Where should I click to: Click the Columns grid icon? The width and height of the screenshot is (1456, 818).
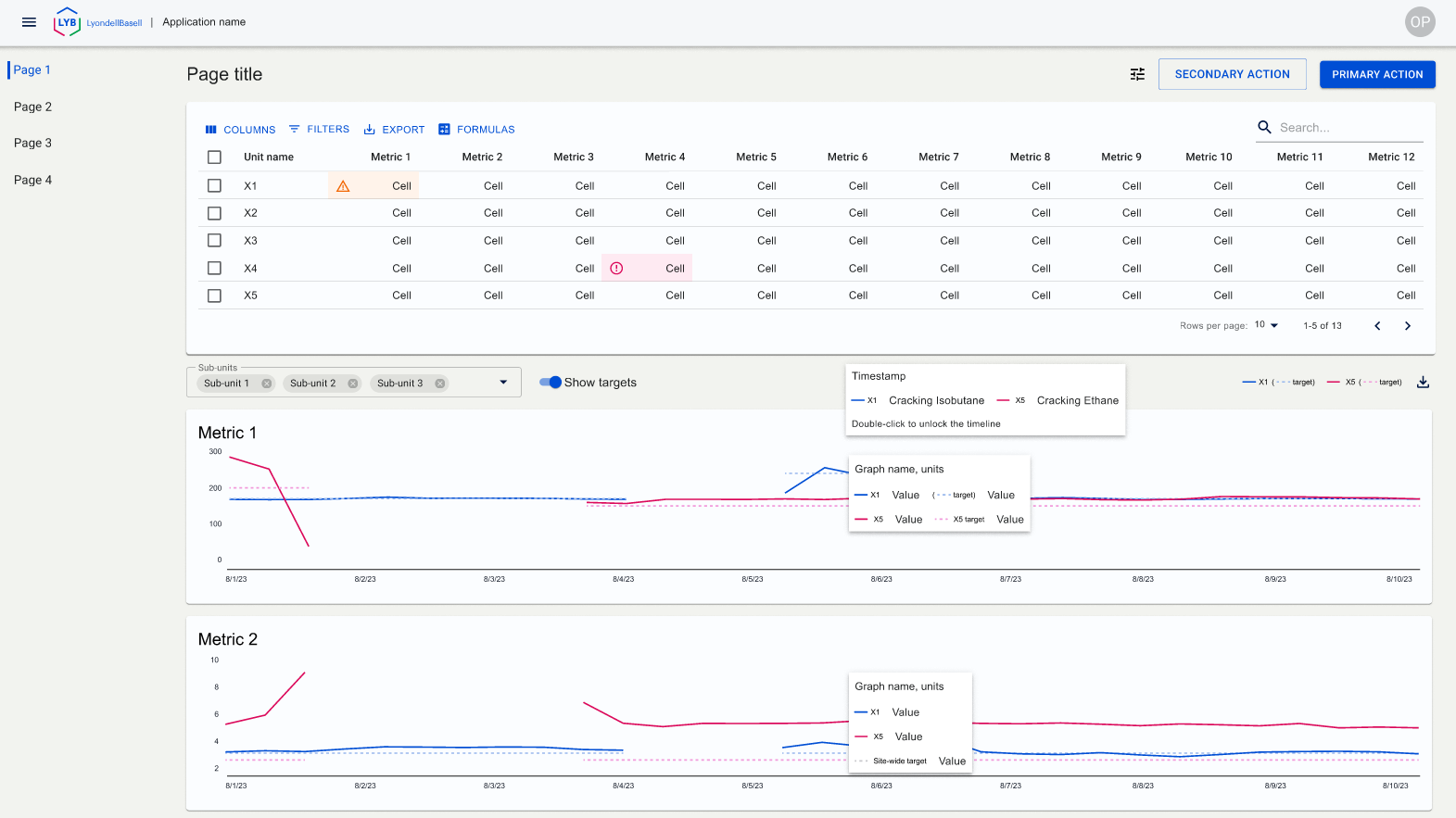point(211,130)
